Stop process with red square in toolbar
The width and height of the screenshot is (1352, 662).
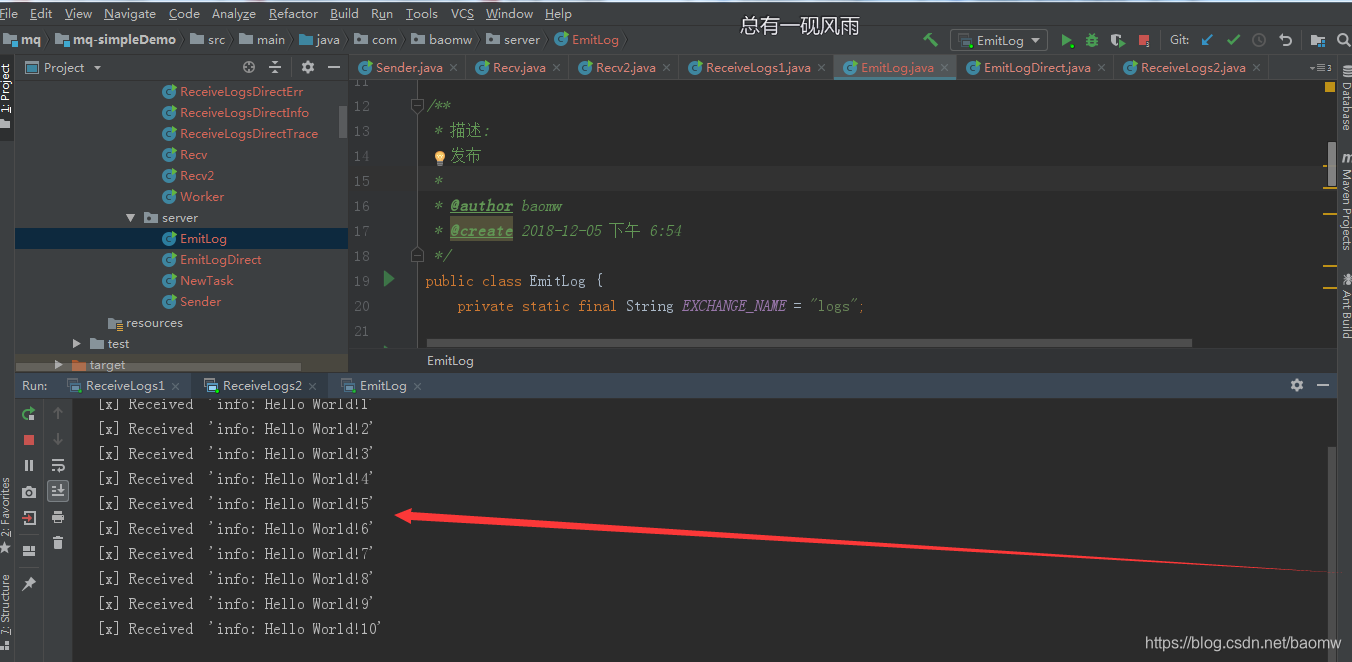pos(1144,40)
